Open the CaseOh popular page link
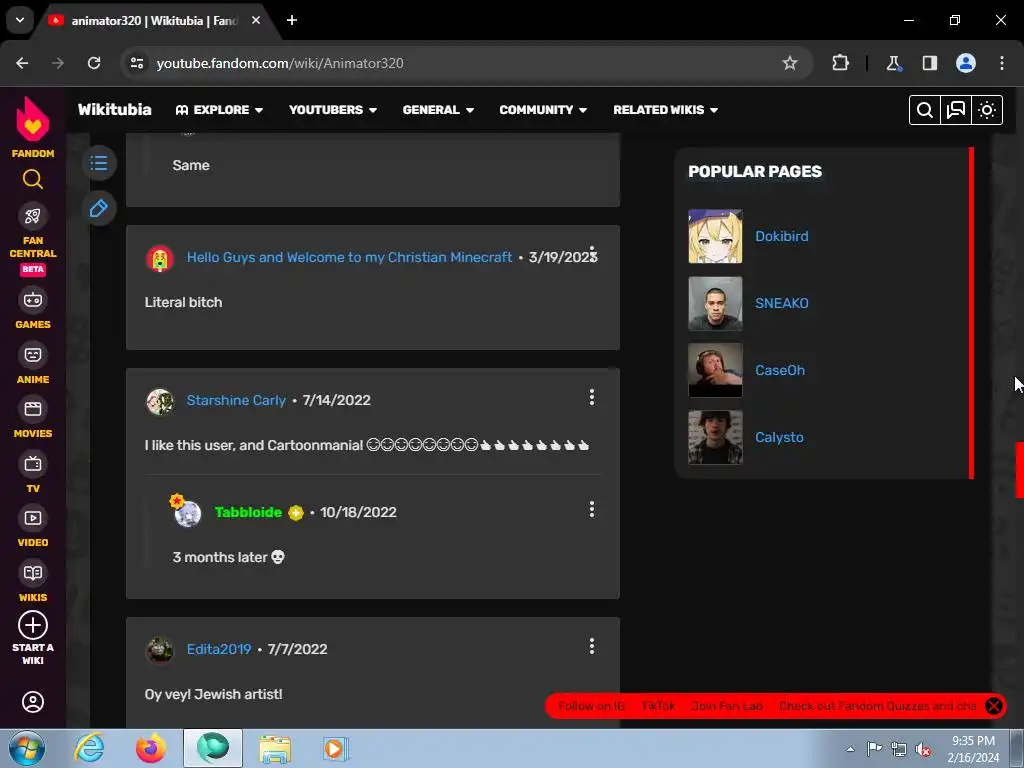This screenshot has width=1024, height=768. click(x=780, y=370)
